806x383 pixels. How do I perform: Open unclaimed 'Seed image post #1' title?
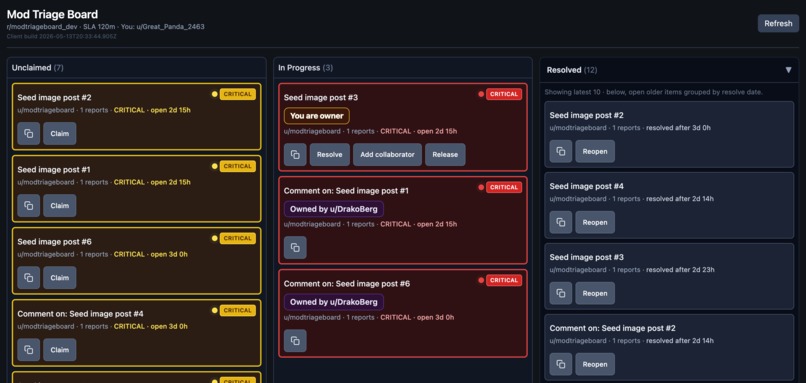click(x=54, y=170)
